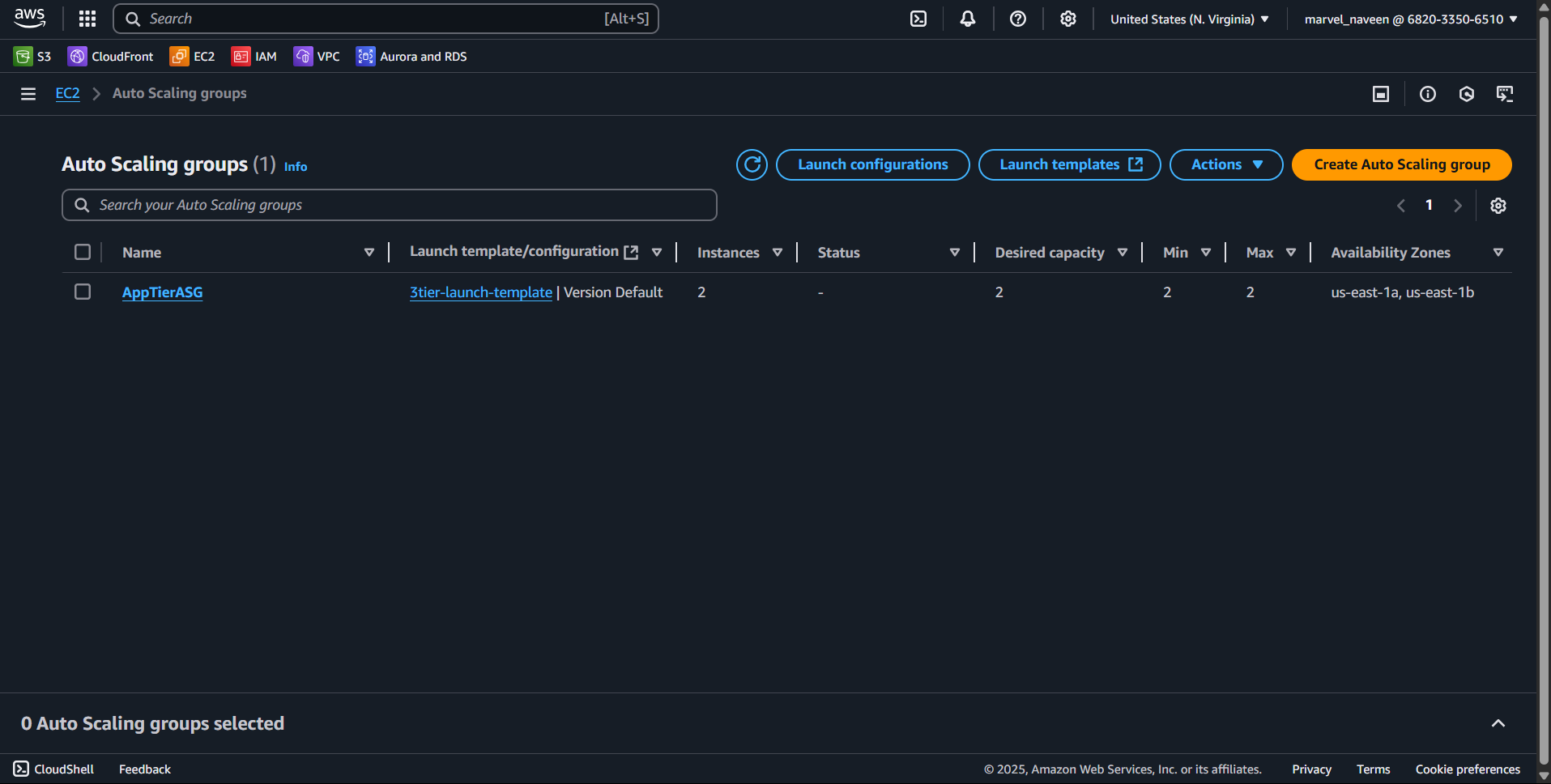Refresh the Auto Scaling groups list

pyautogui.click(x=752, y=164)
